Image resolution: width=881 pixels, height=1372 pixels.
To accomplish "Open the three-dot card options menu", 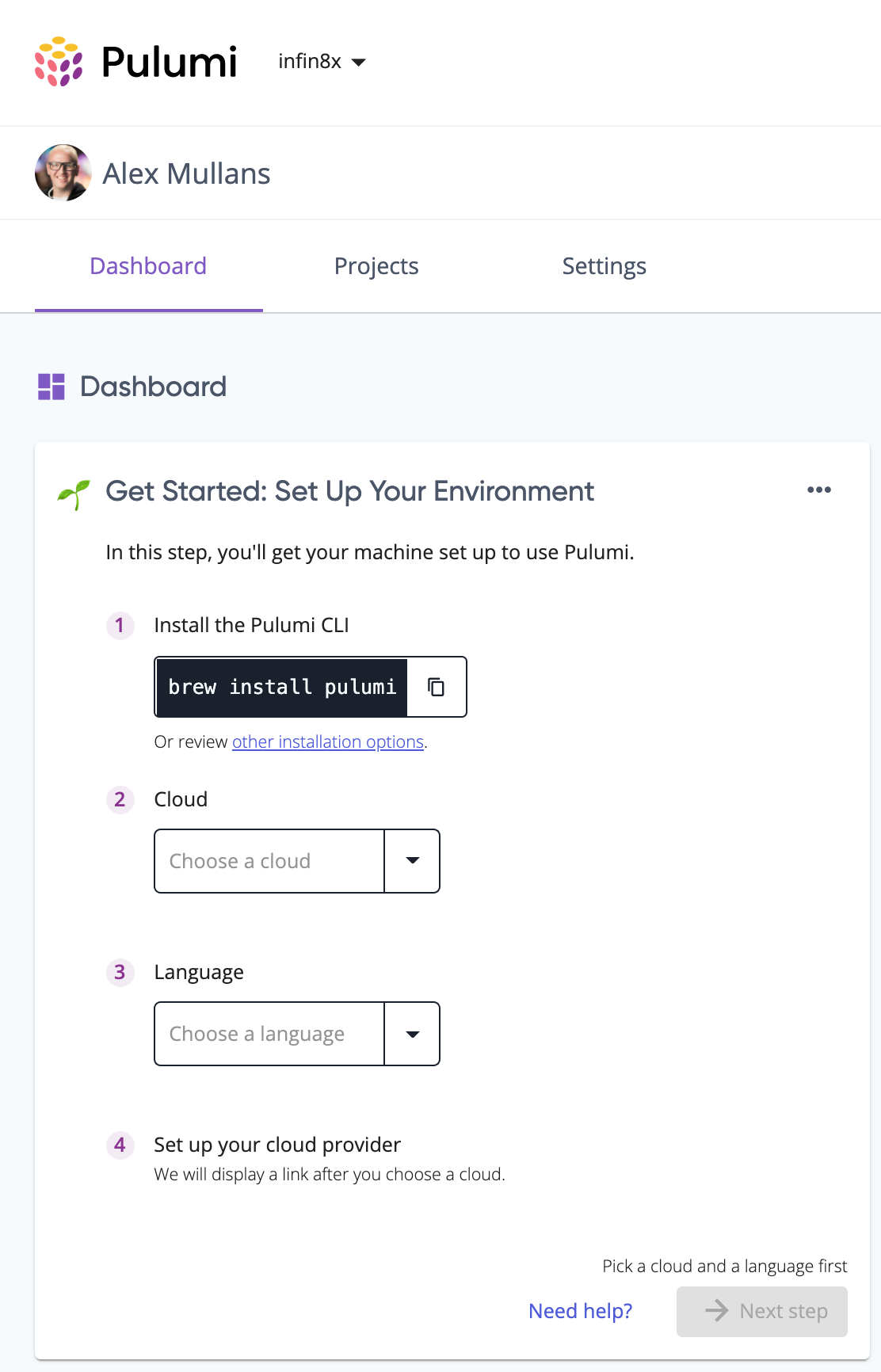I will click(819, 490).
